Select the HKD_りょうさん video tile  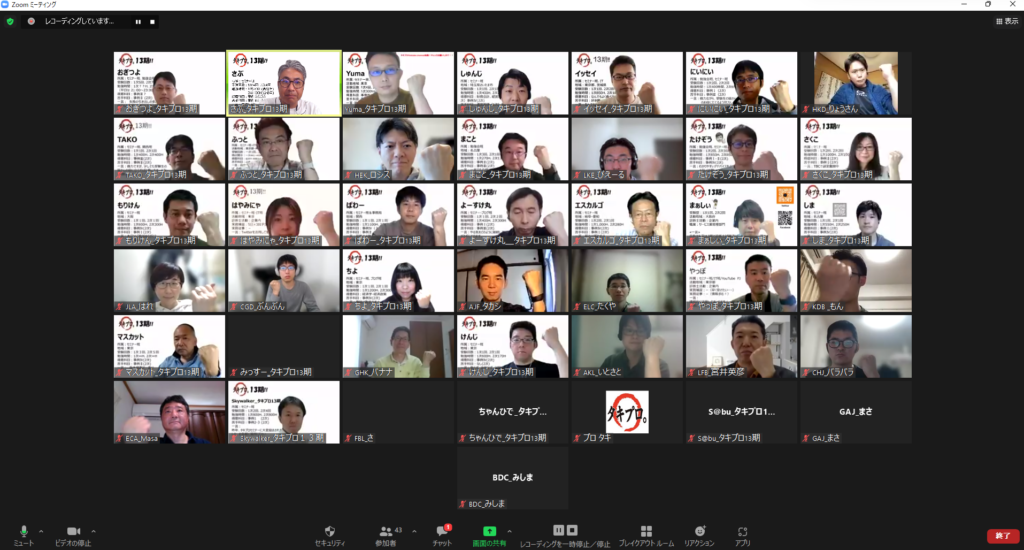point(855,83)
